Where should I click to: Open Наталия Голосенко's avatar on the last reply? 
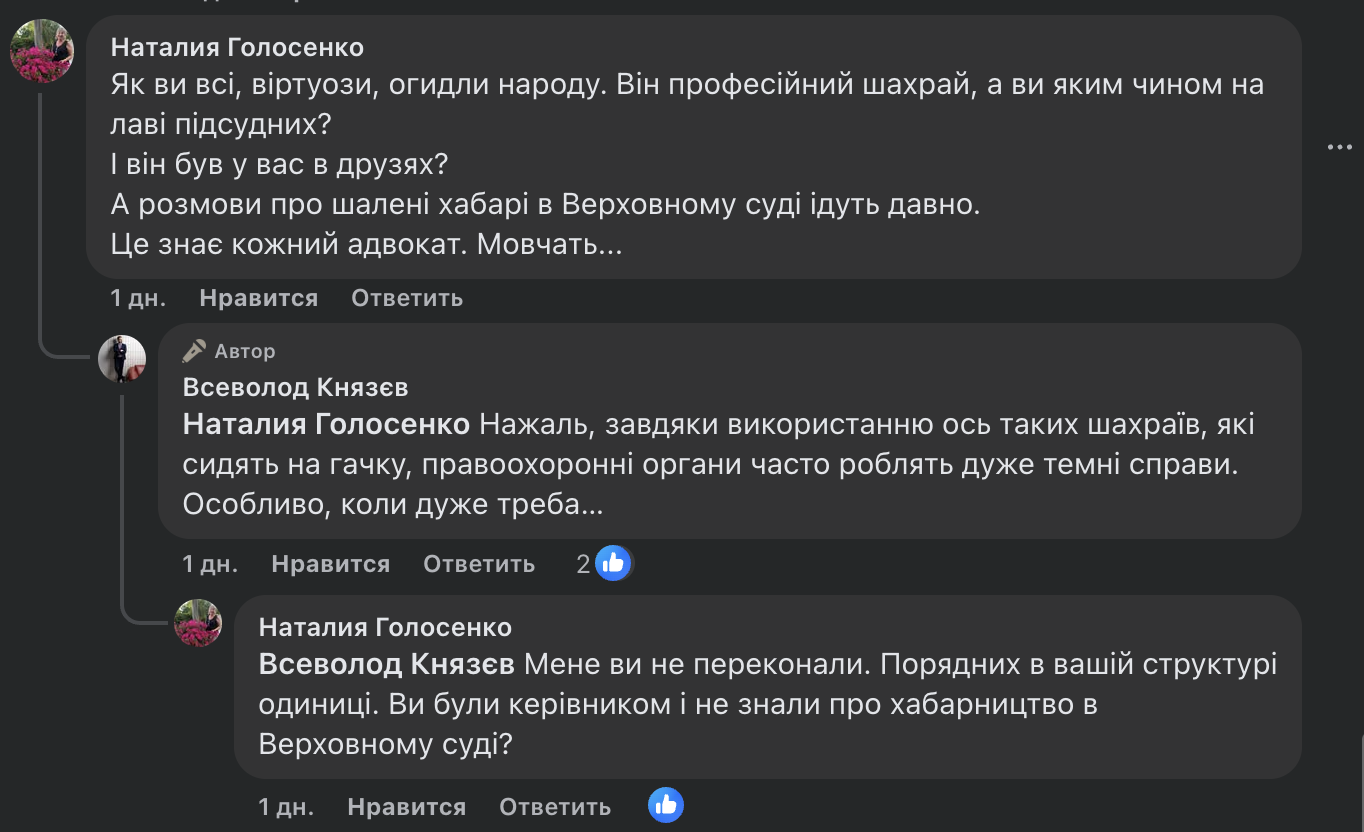[198, 623]
